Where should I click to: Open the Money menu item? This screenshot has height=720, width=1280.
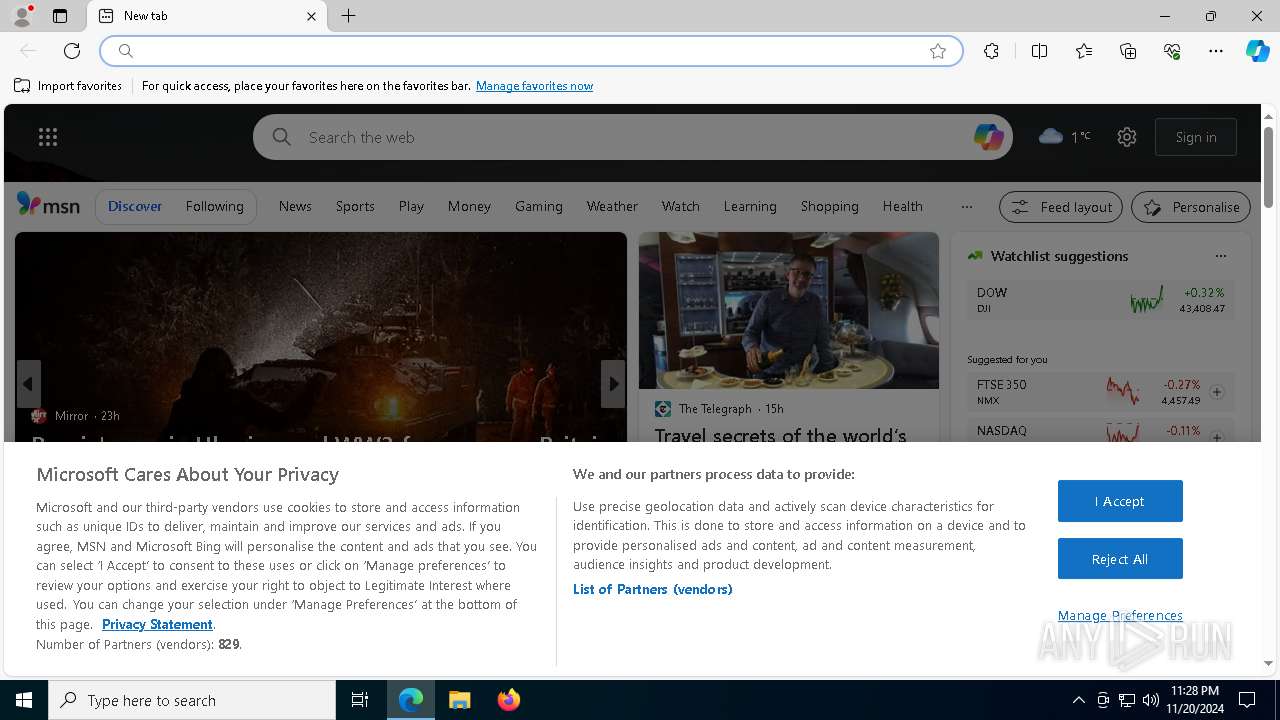click(x=469, y=206)
